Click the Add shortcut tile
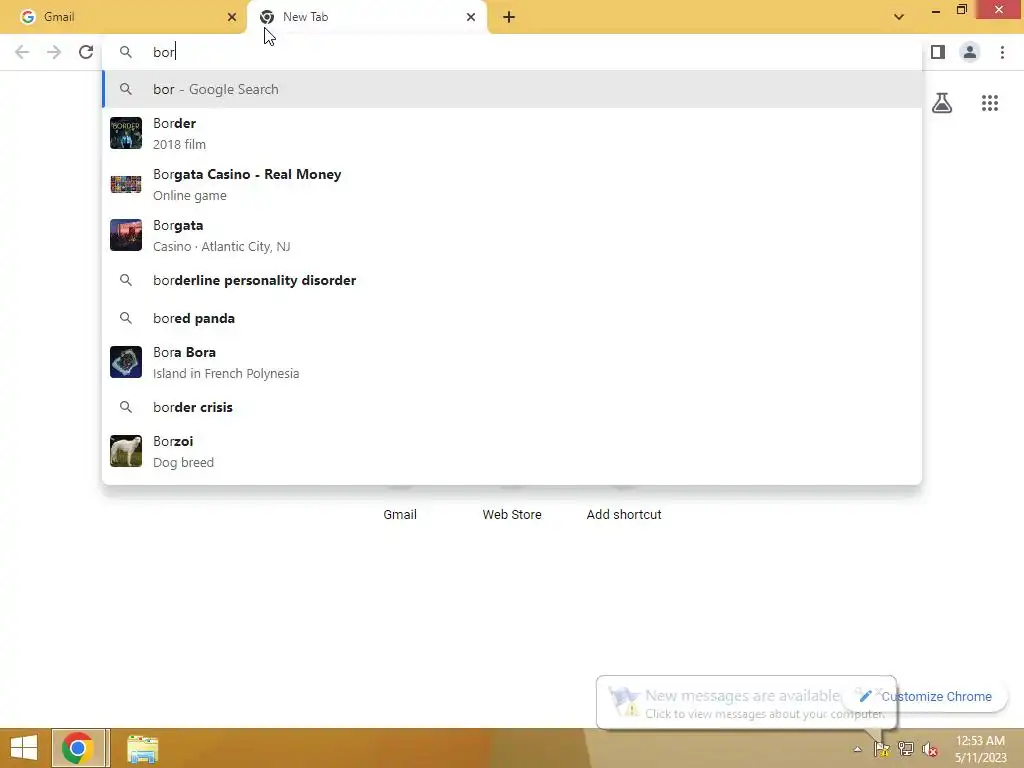The image size is (1024, 768). pos(624,515)
